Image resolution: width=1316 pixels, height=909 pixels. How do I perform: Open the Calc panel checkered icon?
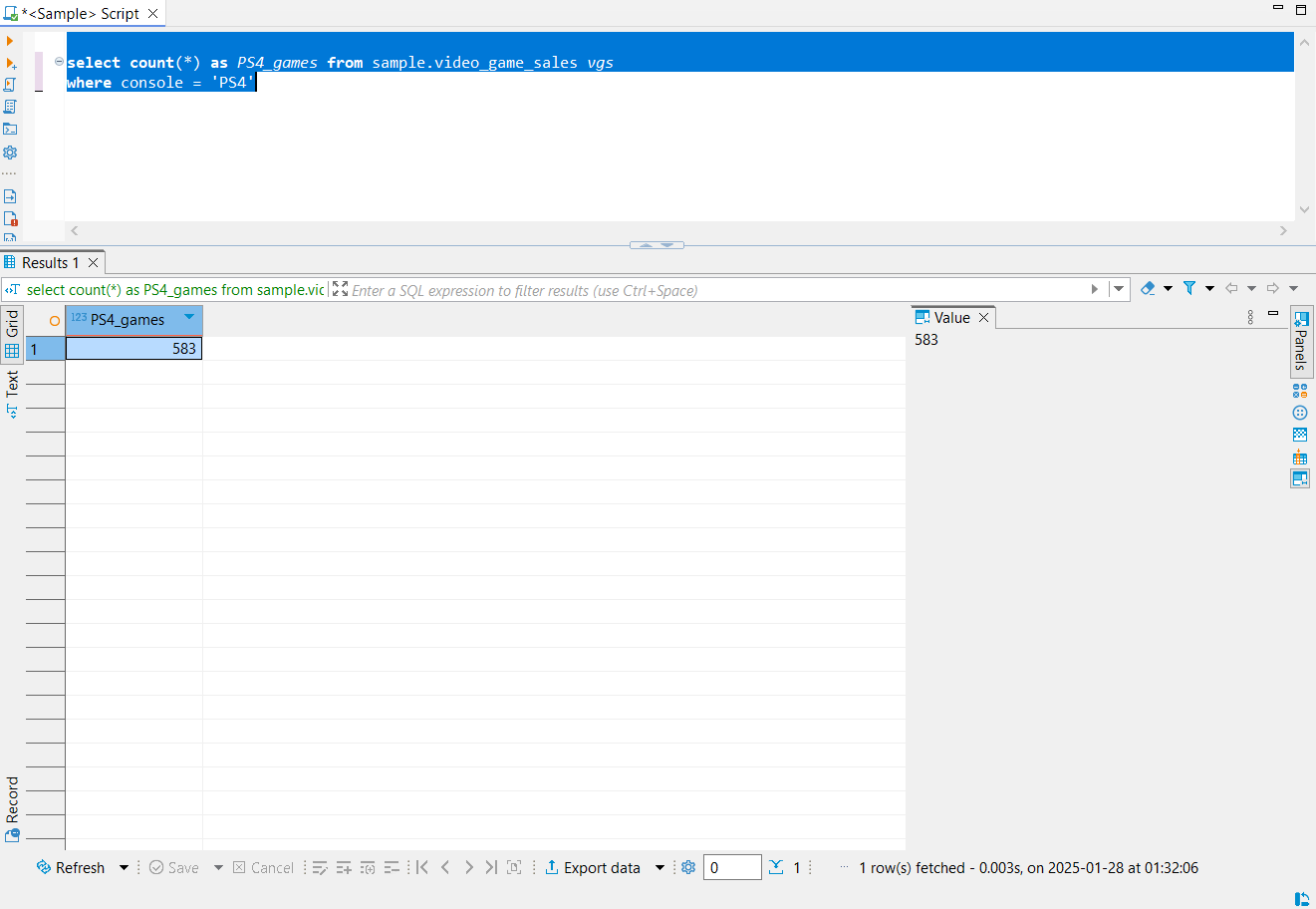(1300, 435)
